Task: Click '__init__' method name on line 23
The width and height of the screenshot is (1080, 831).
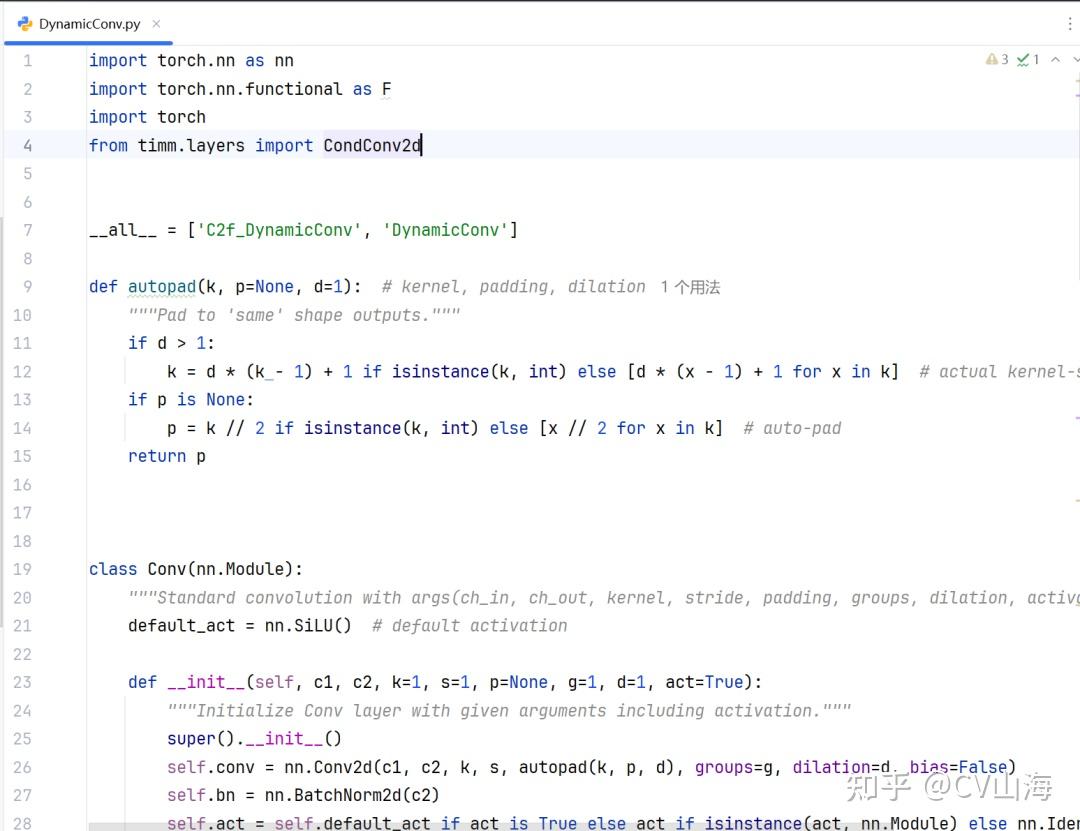Action: tap(207, 682)
